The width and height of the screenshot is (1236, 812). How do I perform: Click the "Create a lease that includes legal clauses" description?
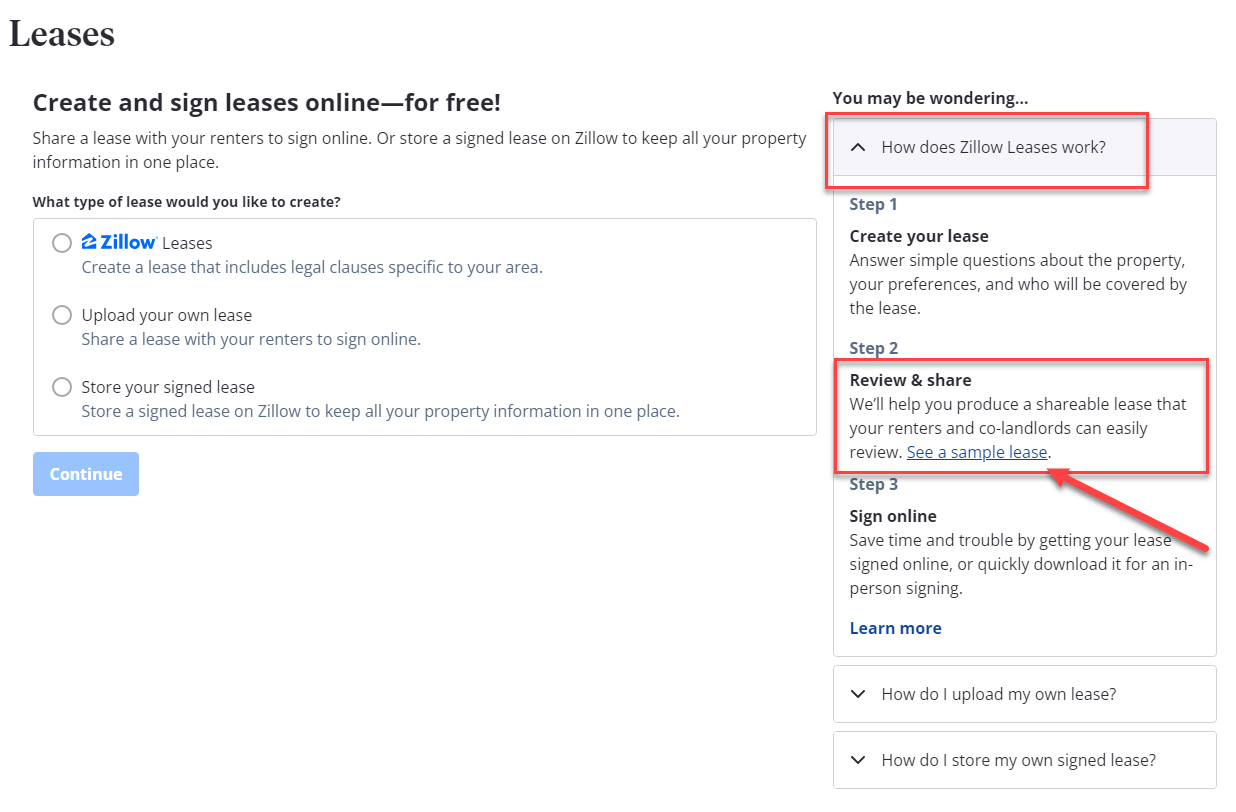click(312, 267)
